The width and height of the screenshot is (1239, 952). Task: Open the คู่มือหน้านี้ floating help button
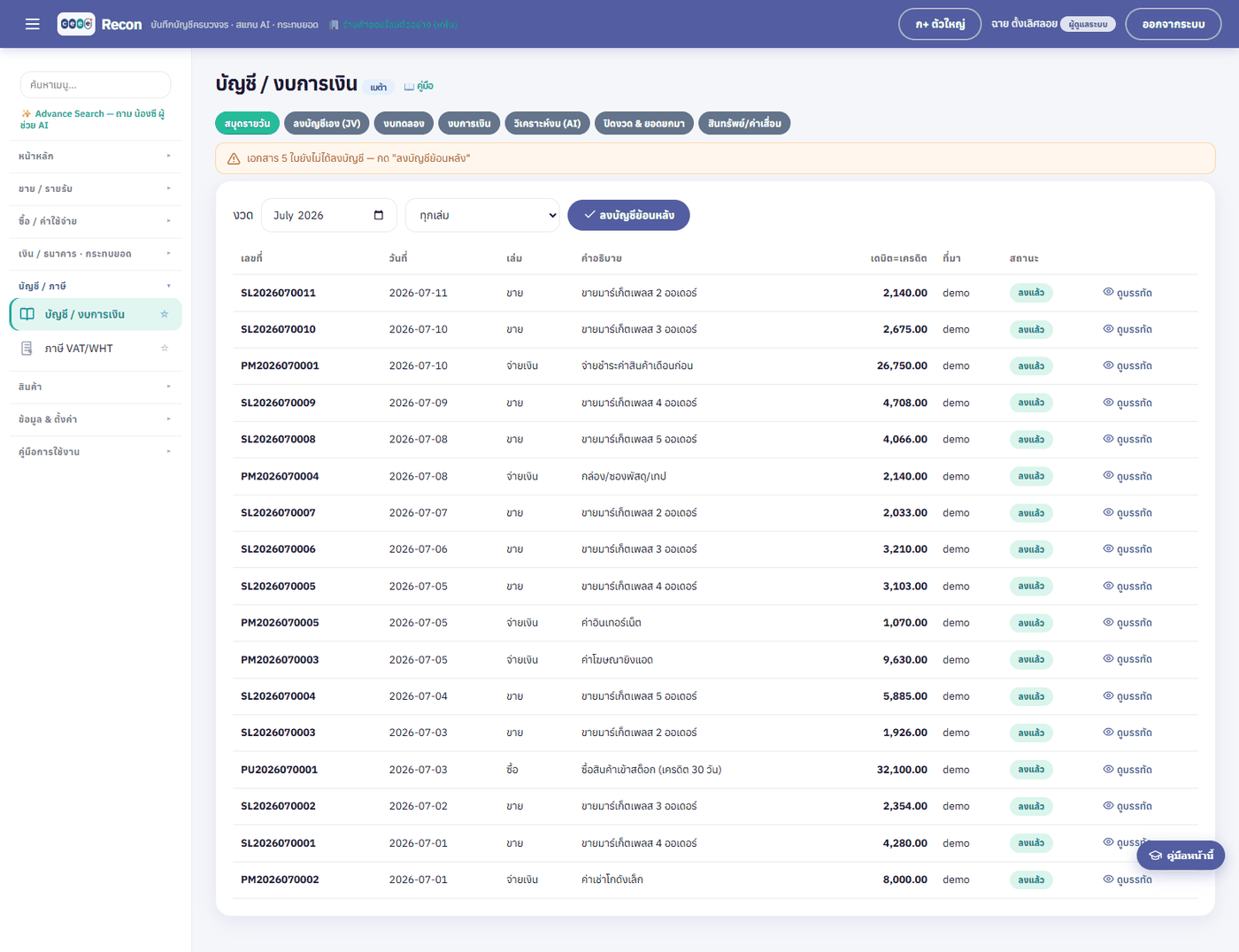tap(1181, 856)
